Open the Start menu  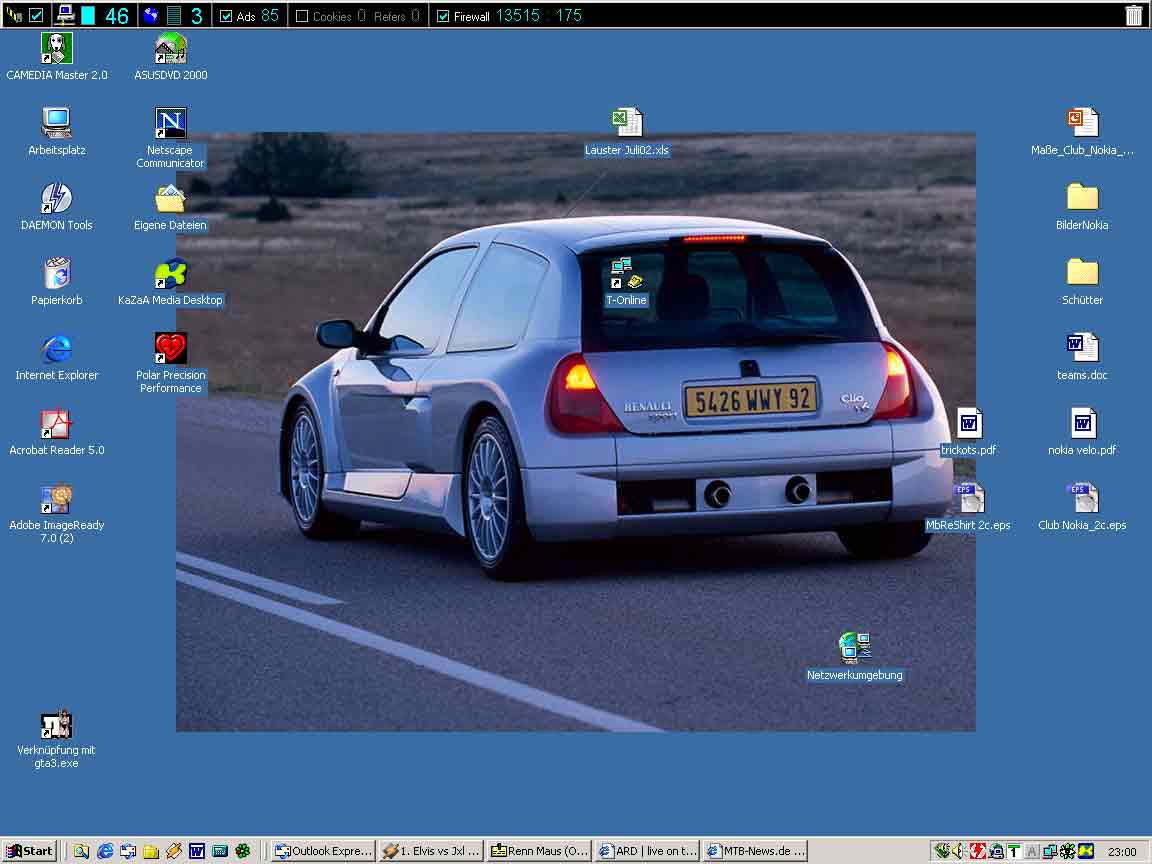(x=30, y=851)
